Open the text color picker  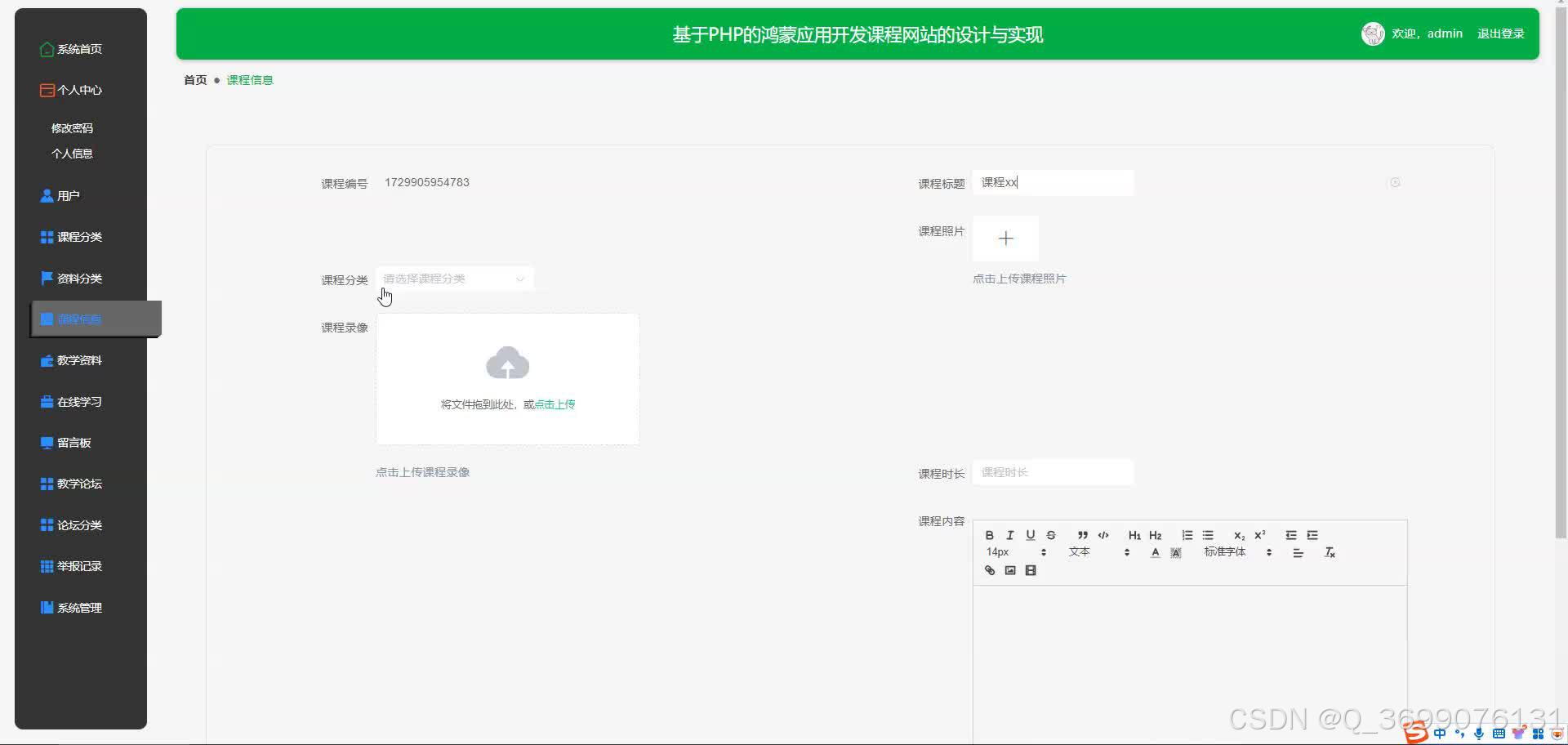[1155, 553]
